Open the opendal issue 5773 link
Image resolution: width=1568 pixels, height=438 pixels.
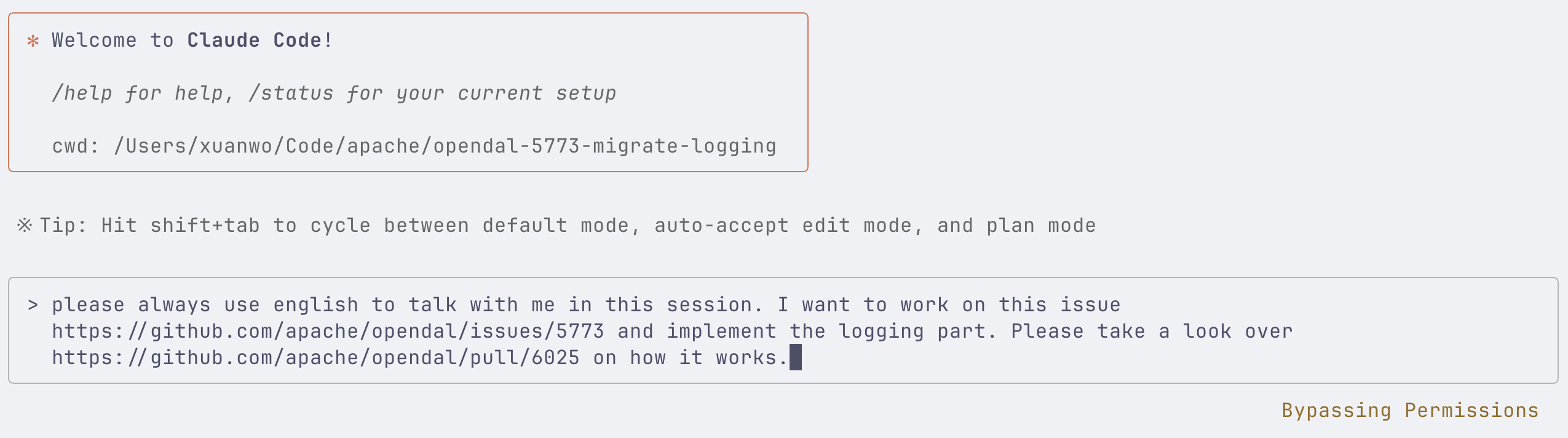[328, 332]
